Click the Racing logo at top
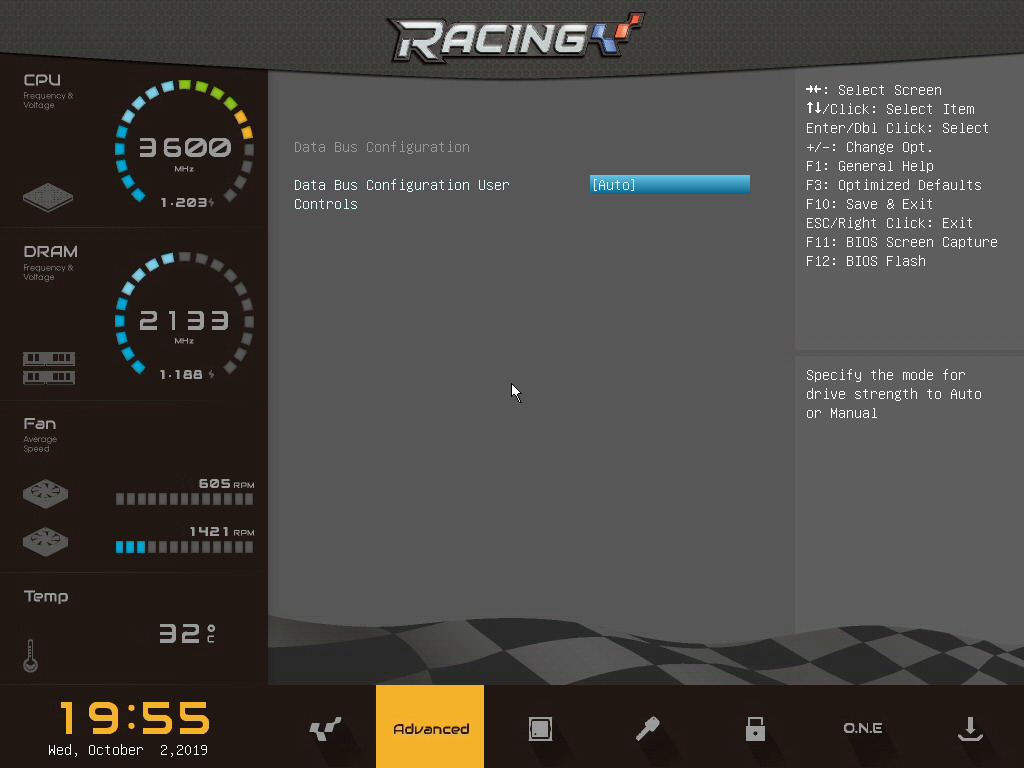Screen dimensions: 1024x768 tap(516, 38)
